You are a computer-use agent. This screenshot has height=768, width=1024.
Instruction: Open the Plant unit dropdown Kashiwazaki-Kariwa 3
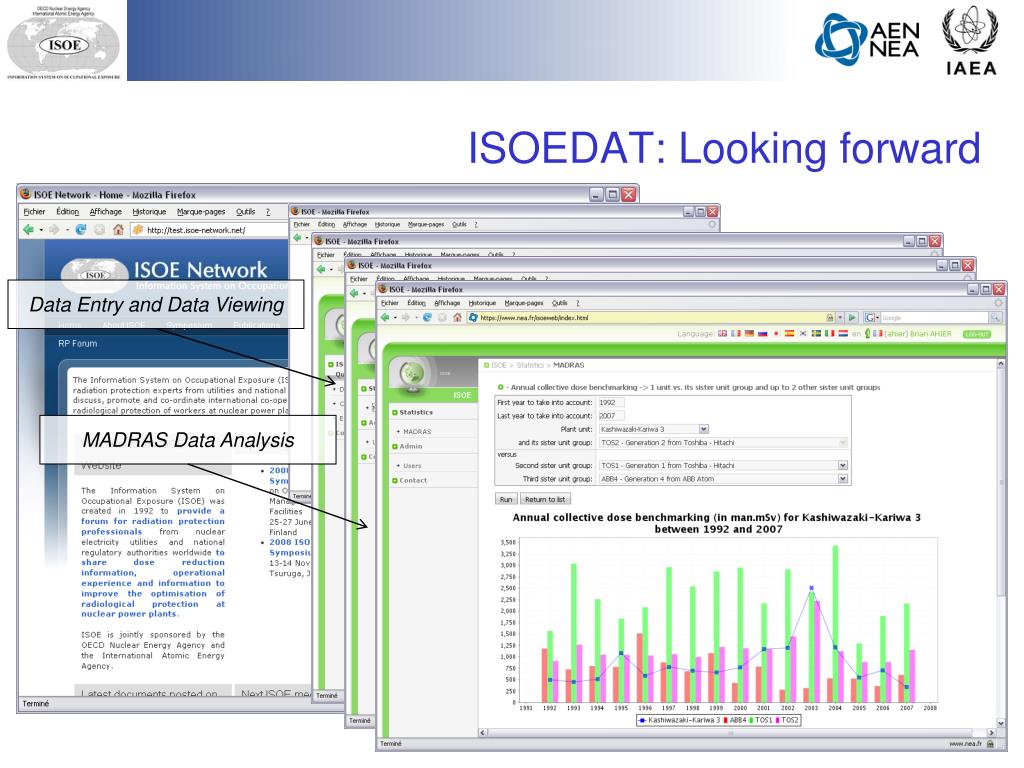pos(654,429)
